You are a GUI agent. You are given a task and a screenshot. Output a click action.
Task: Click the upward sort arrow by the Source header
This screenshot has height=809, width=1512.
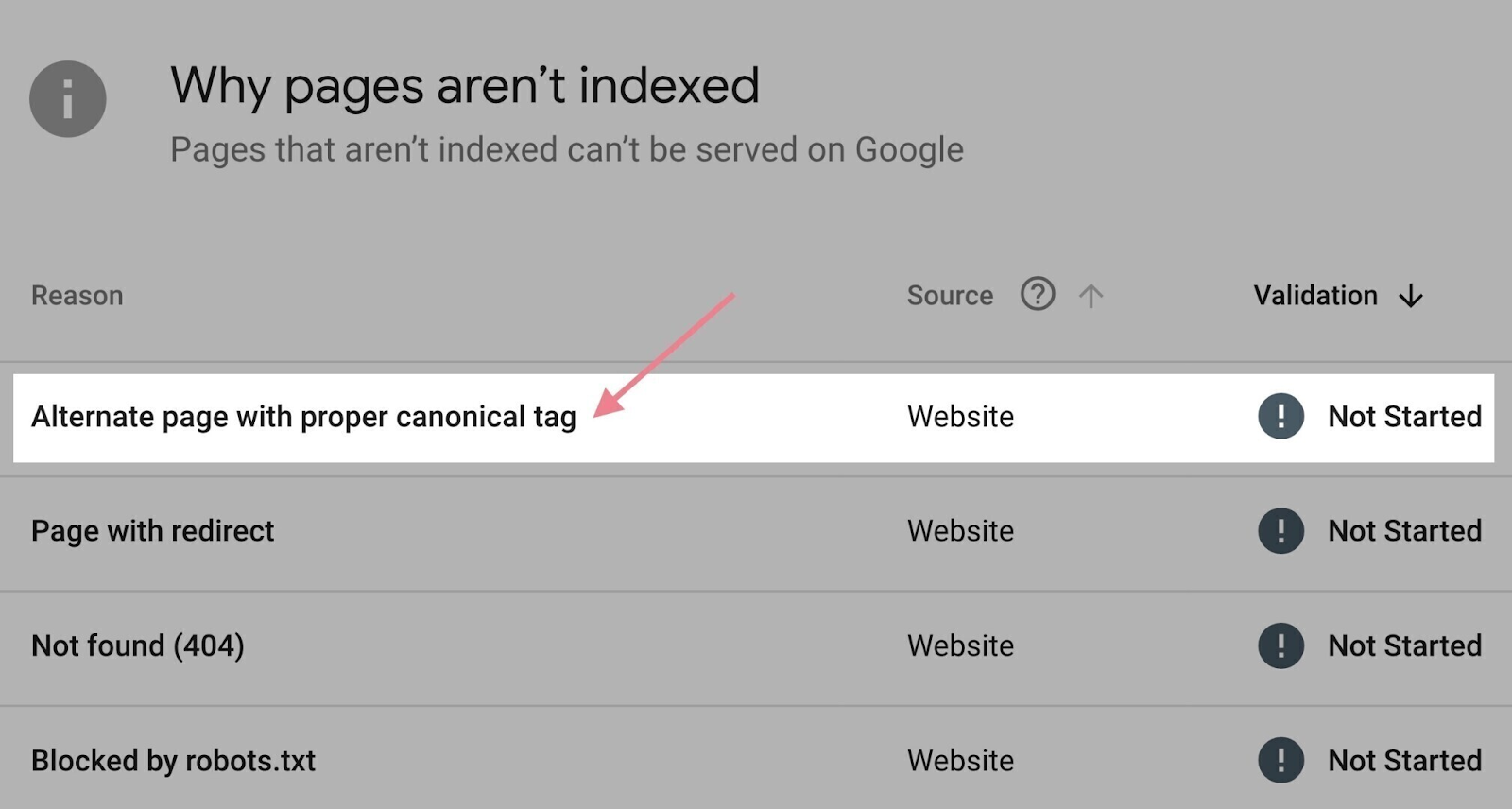tap(1091, 295)
